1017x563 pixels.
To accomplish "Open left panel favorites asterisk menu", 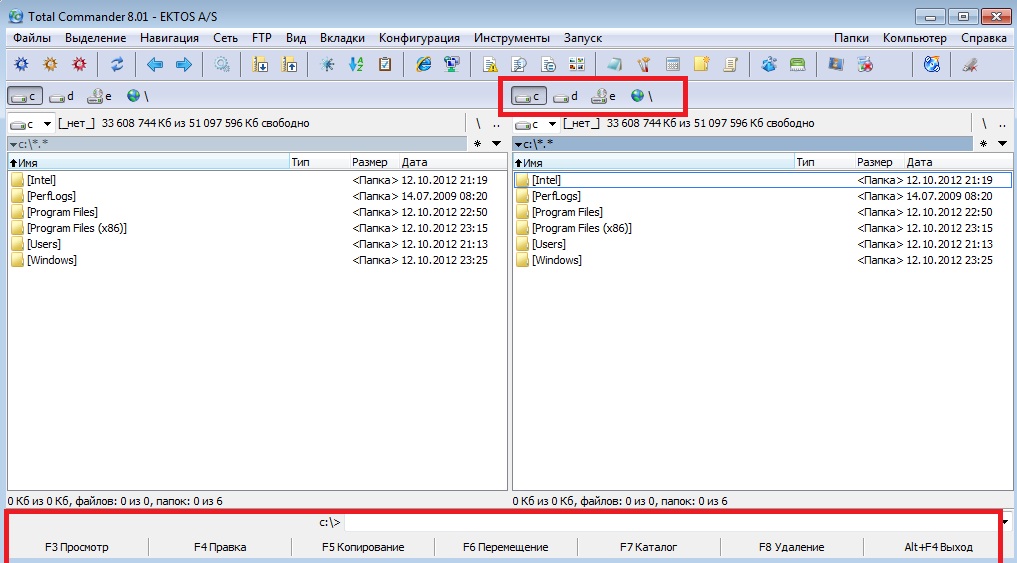I will 477,143.
